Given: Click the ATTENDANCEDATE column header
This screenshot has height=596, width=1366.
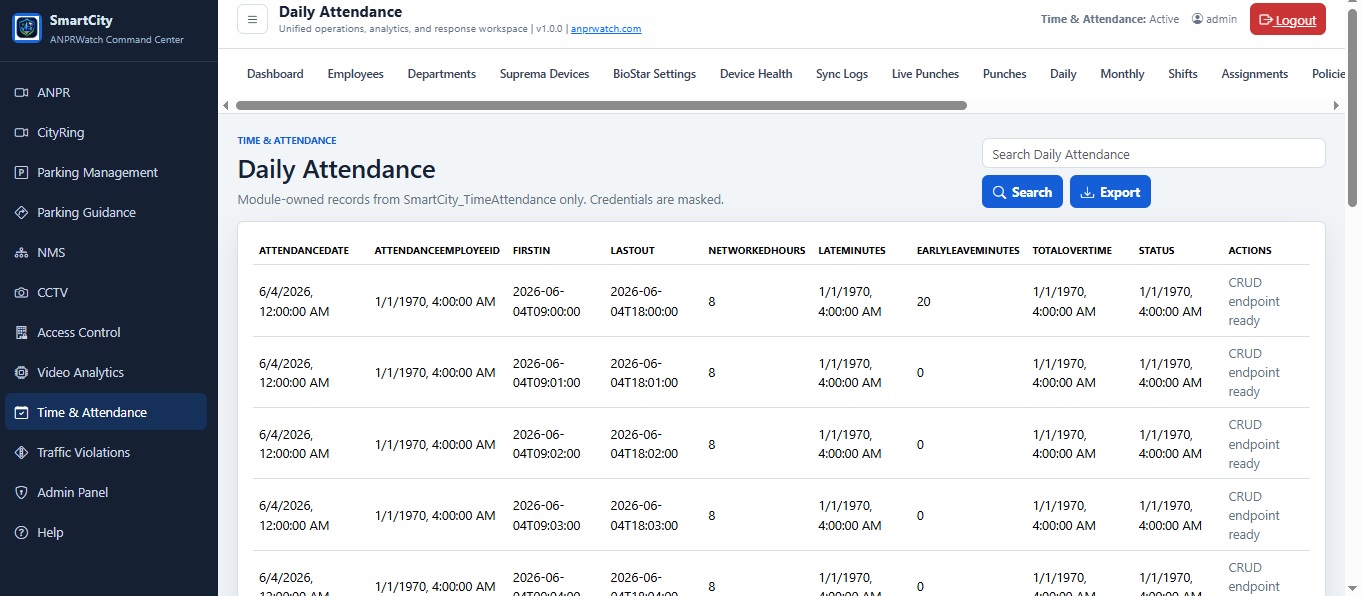Looking at the screenshot, I should click(304, 250).
